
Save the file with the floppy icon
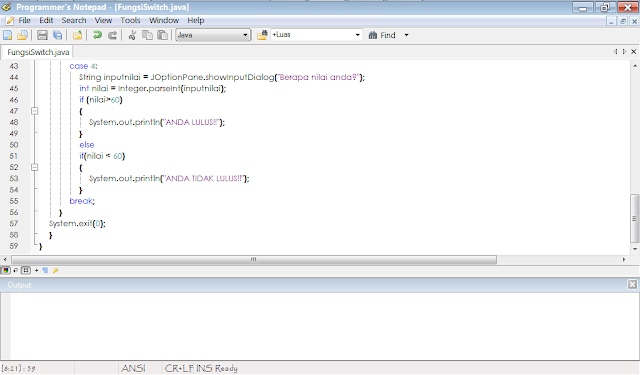click(x=42, y=36)
